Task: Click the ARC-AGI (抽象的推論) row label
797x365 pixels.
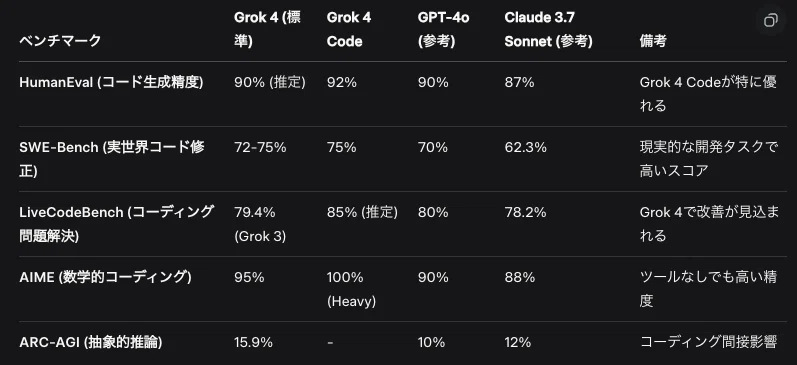Action: coord(90,343)
